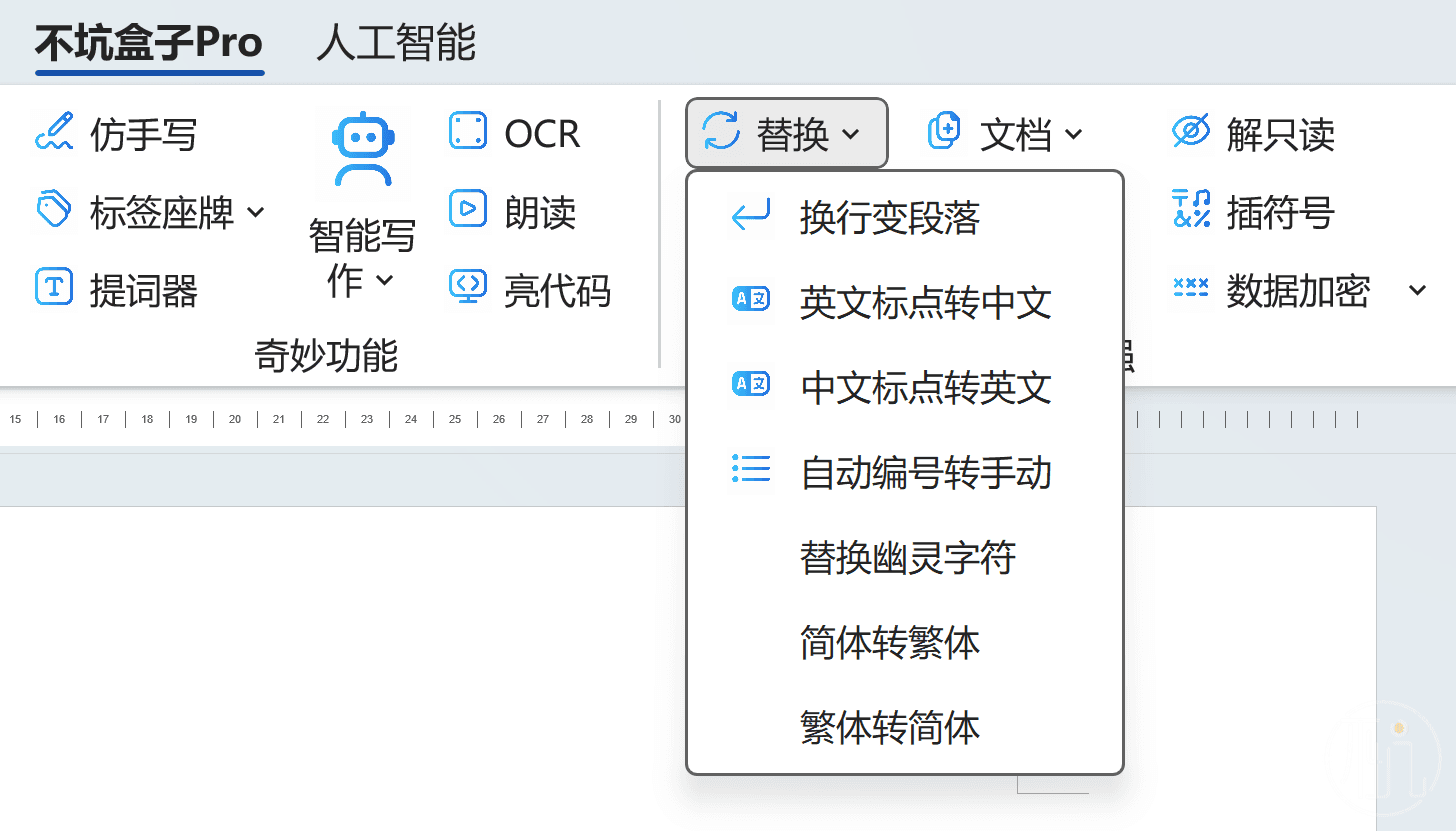Image resolution: width=1456 pixels, height=831 pixels.
Task: Click the 提词器 teleprompter icon
Action: tap(54, 287)
